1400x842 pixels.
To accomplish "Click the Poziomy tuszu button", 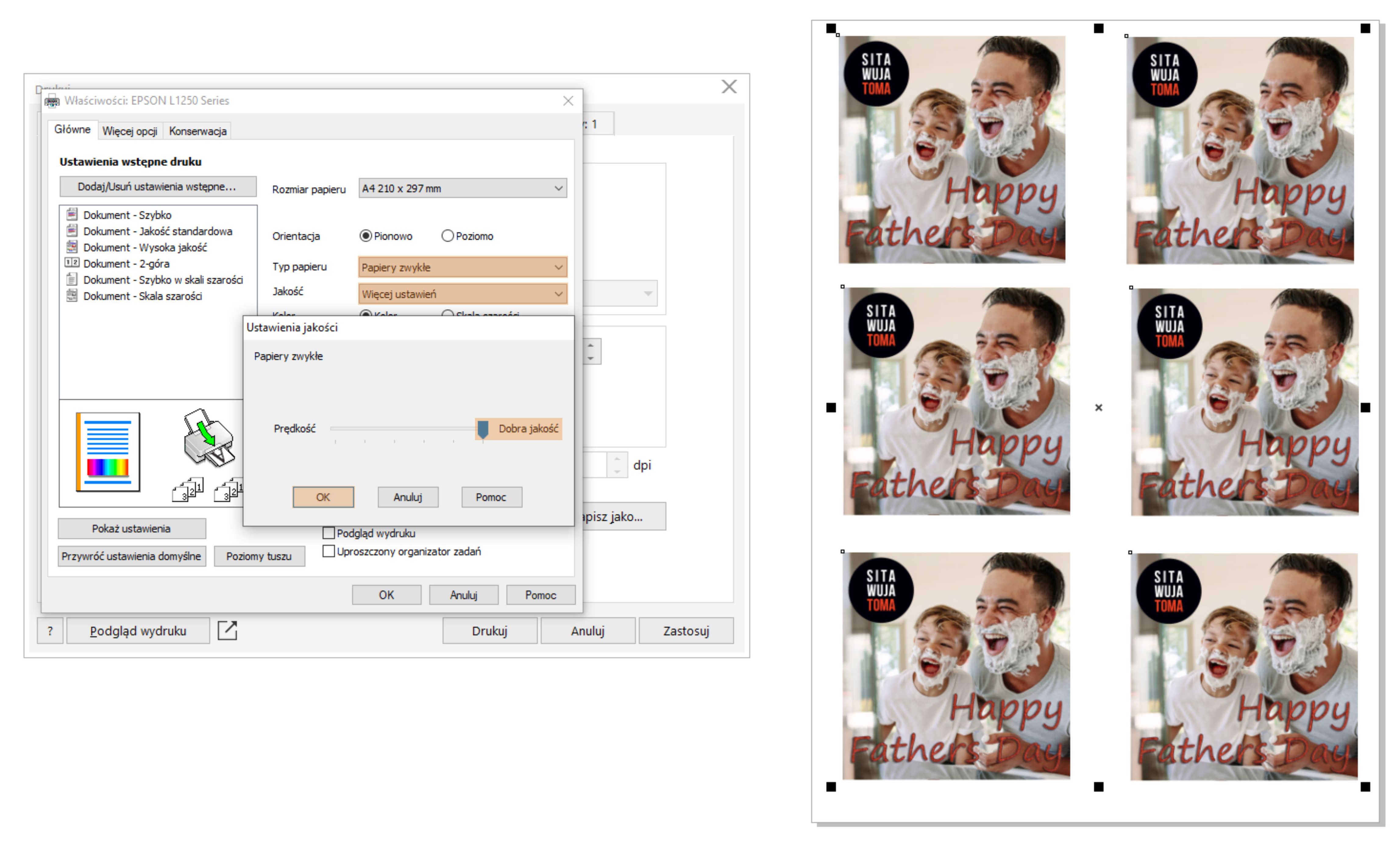I will click(258, 556).
